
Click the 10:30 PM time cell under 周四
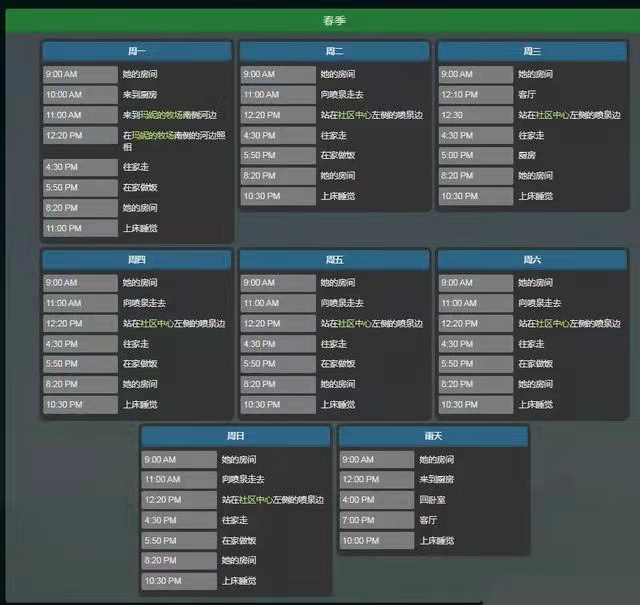coord(80,405)
